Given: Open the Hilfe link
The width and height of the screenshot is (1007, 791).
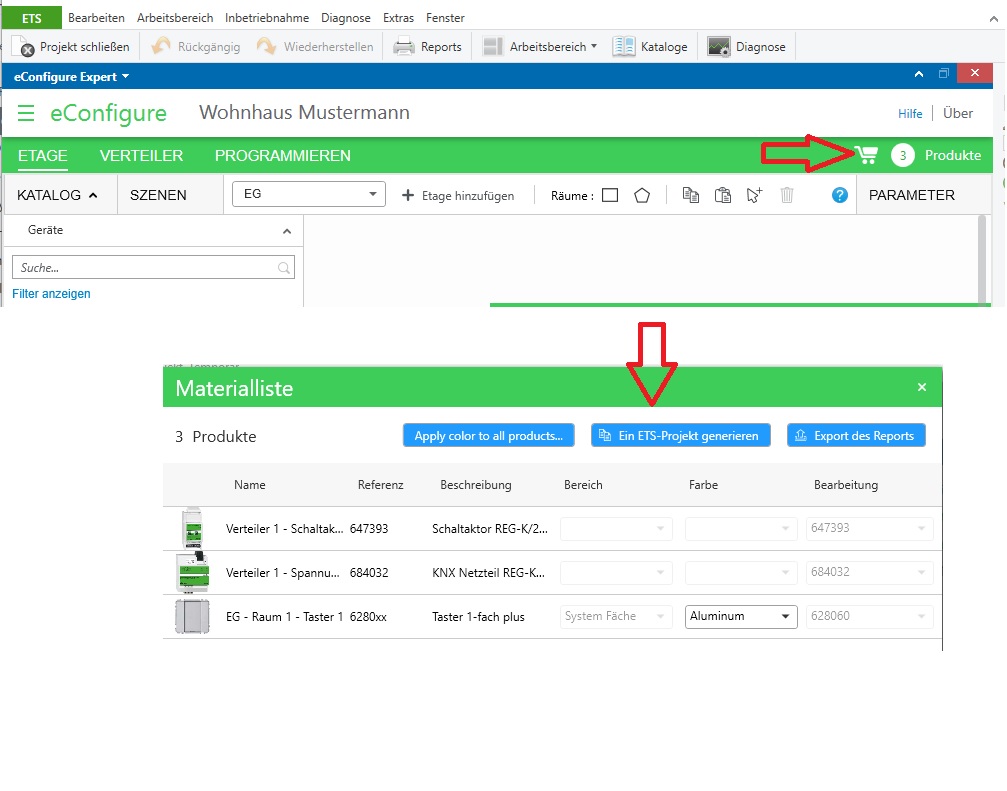Looking at the screenshot, I should [910, 114].
